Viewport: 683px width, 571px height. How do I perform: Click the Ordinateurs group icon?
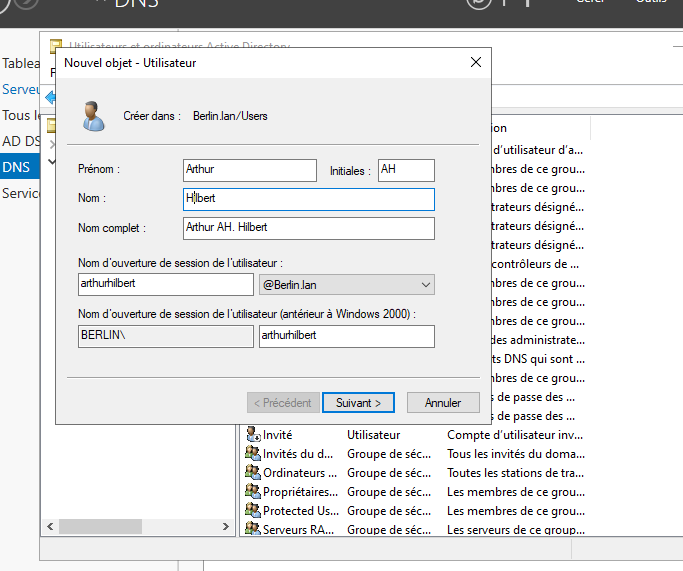(x=253, y=473)
